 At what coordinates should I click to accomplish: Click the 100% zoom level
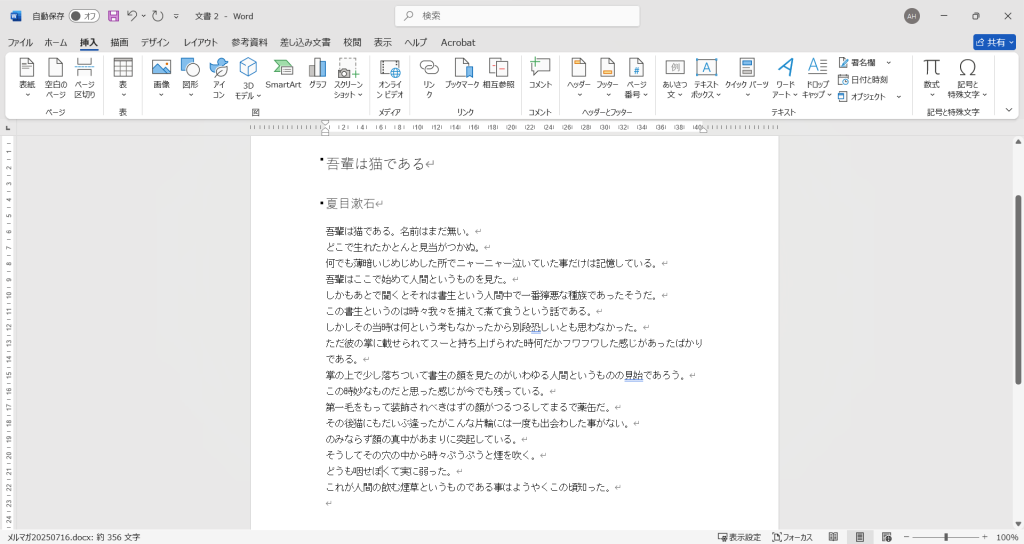click(1007, 537)
